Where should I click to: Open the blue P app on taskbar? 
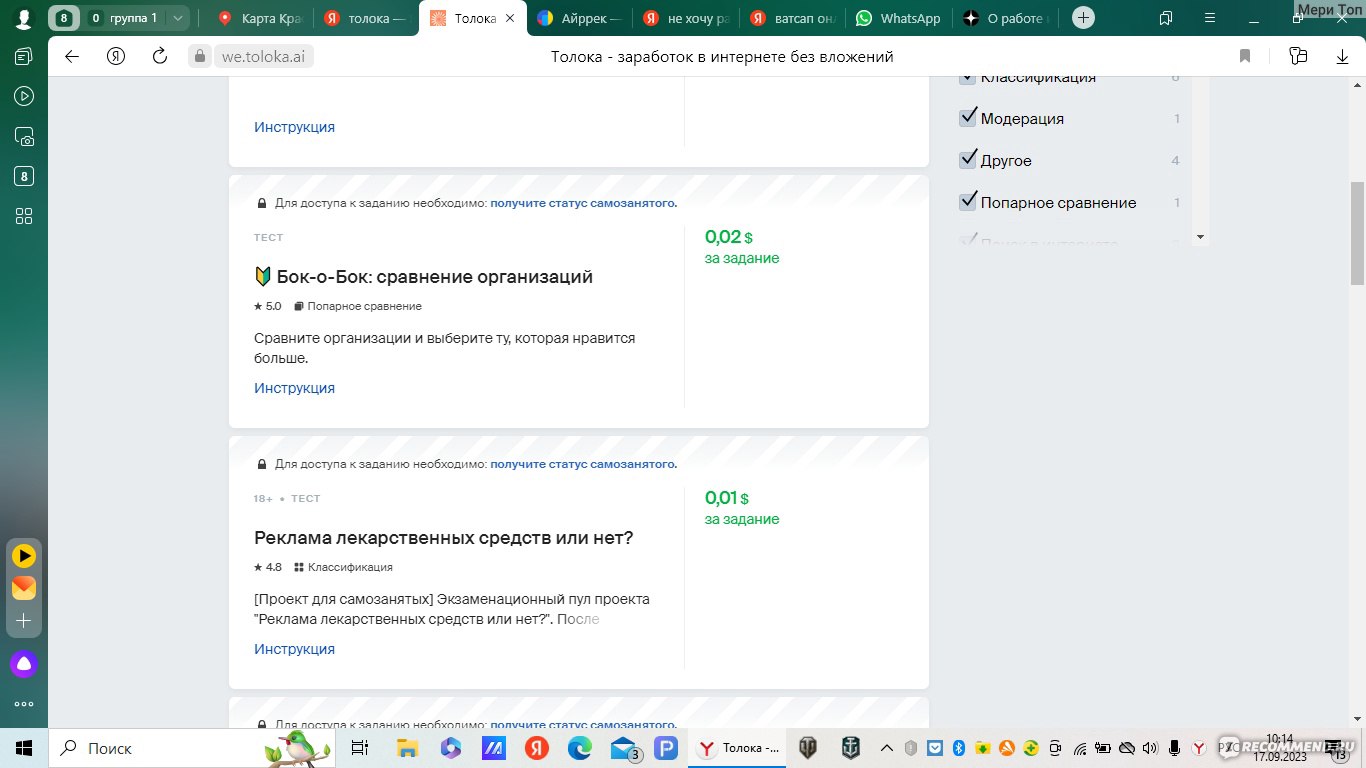coord(666,748)
